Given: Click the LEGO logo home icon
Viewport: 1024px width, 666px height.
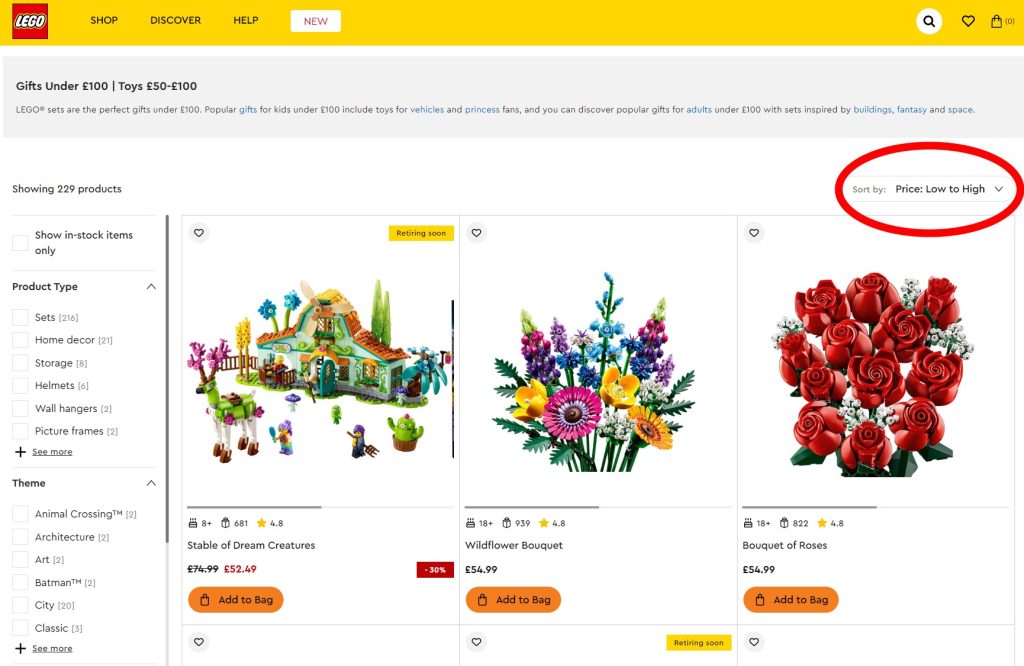Looking at the screenshot, I should pyautogui.click(x=30, y=21).
